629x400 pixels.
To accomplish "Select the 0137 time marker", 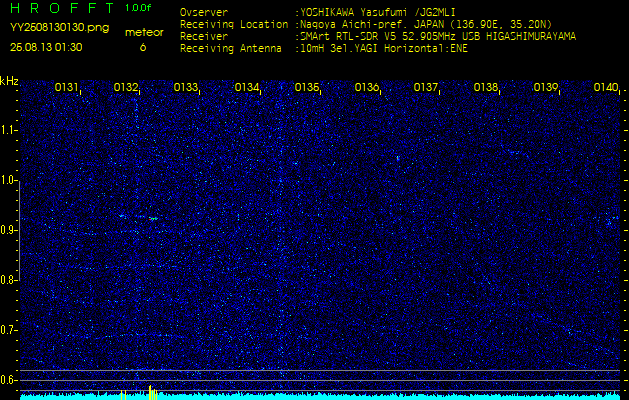I will 425,87.
